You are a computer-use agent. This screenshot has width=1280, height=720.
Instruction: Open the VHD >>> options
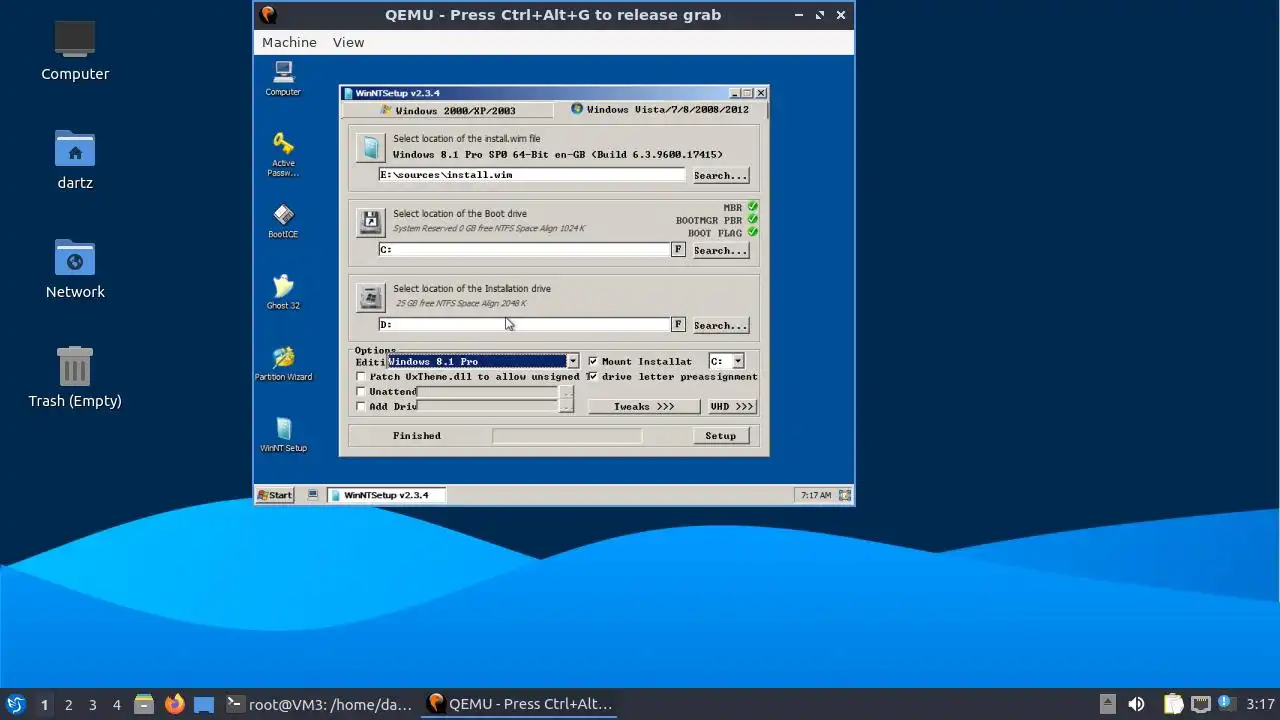[731, 406]
